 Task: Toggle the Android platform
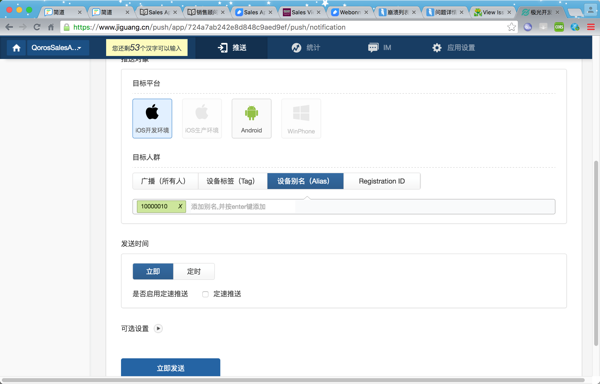251,118
